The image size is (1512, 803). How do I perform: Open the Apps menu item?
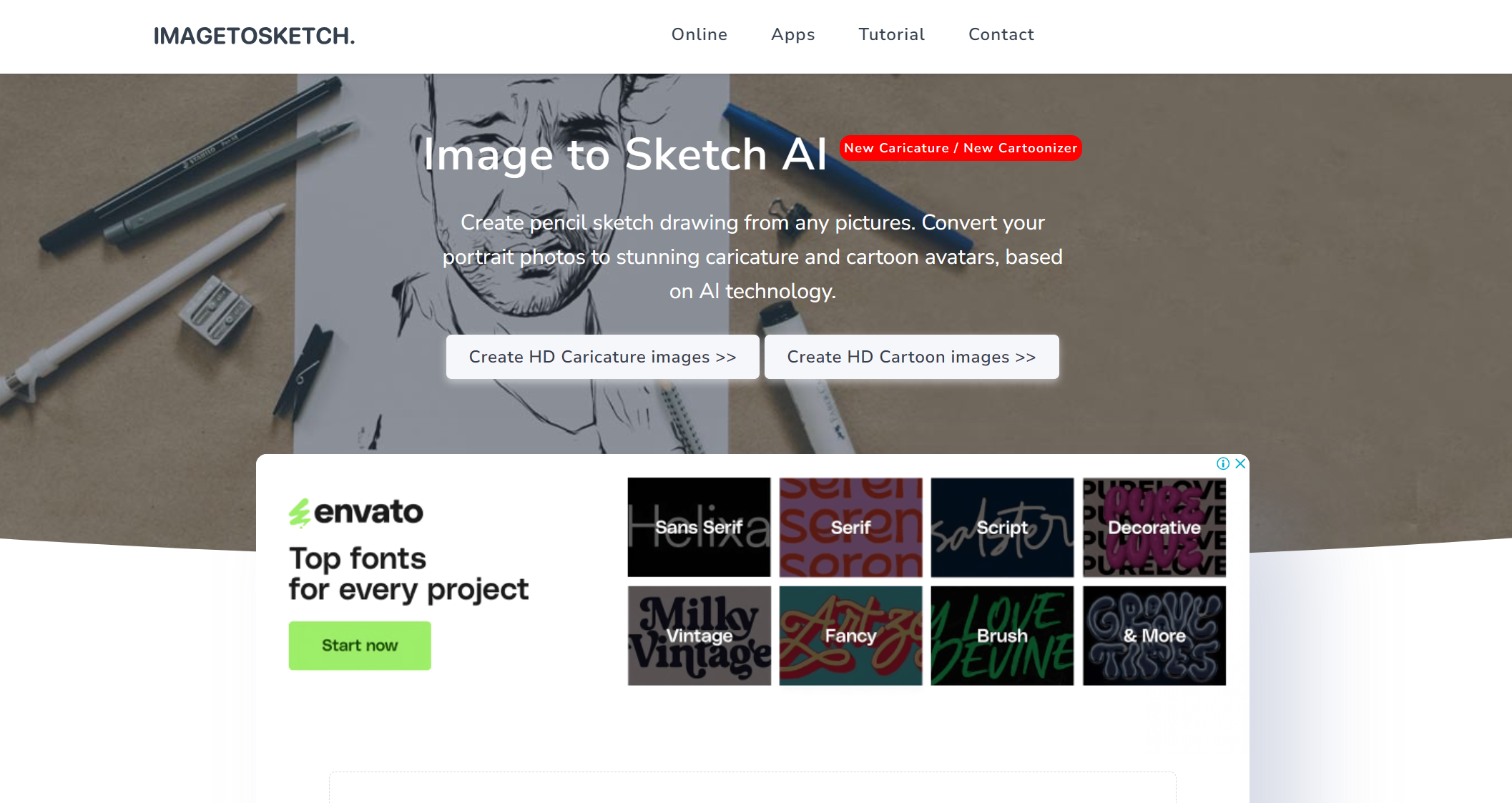(x=792, y=34)
